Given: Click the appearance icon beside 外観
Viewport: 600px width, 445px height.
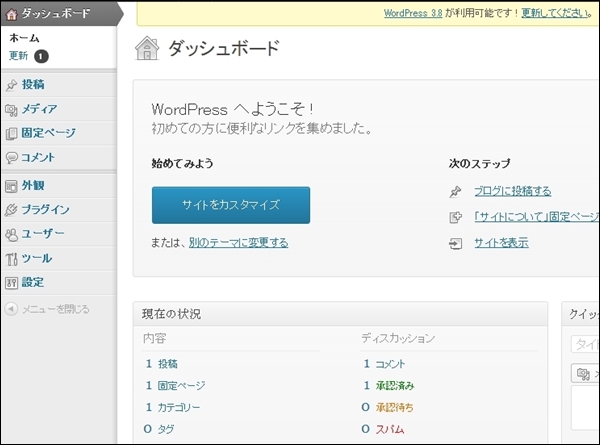Looking at the screenshot, I should pos(11,186).
